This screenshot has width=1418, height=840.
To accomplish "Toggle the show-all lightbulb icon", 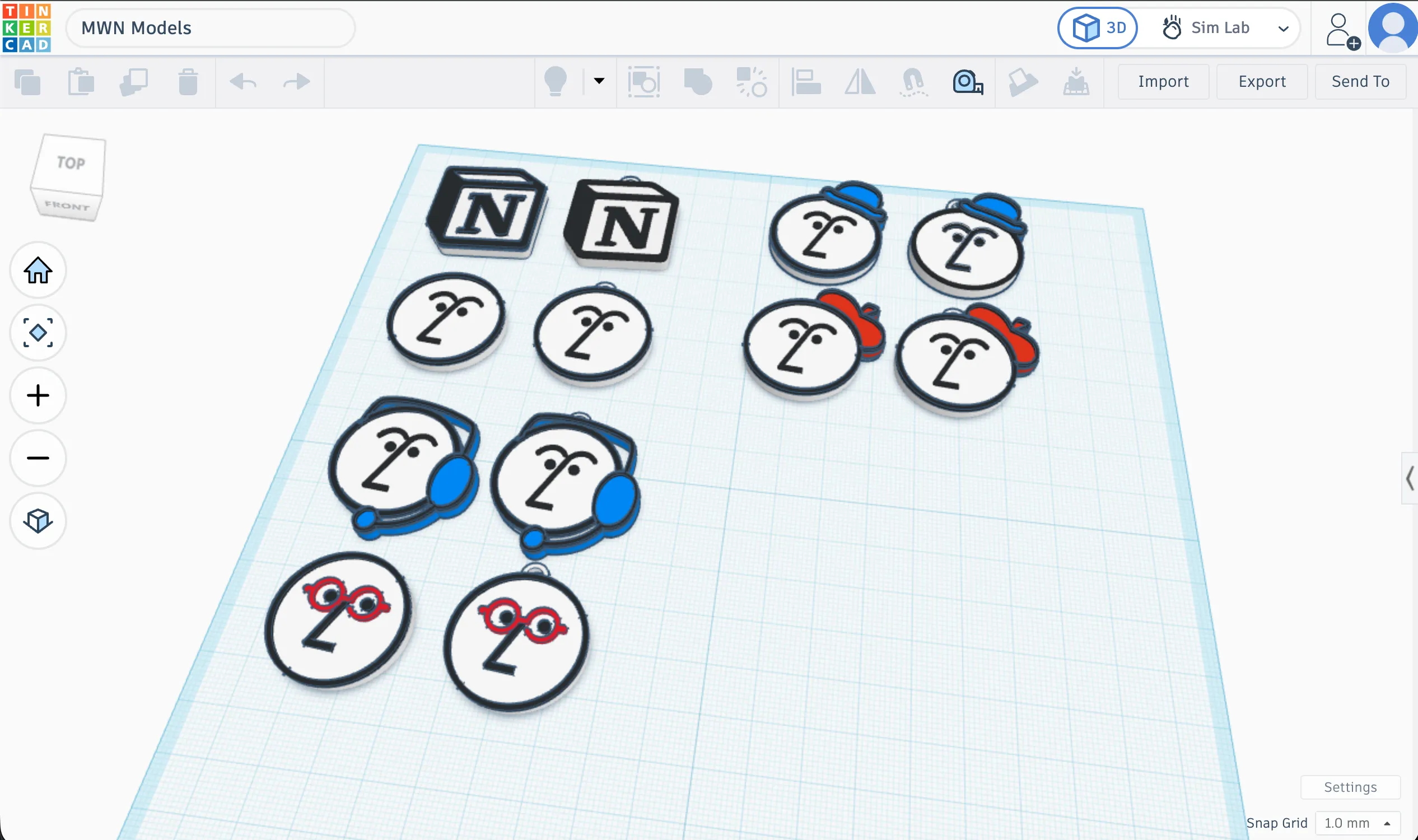I will click(556, 82).
